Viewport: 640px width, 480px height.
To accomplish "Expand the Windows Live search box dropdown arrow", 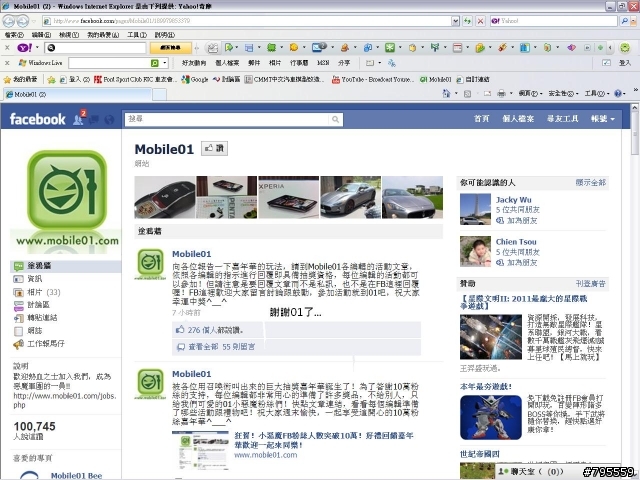I will coord(164,63).
